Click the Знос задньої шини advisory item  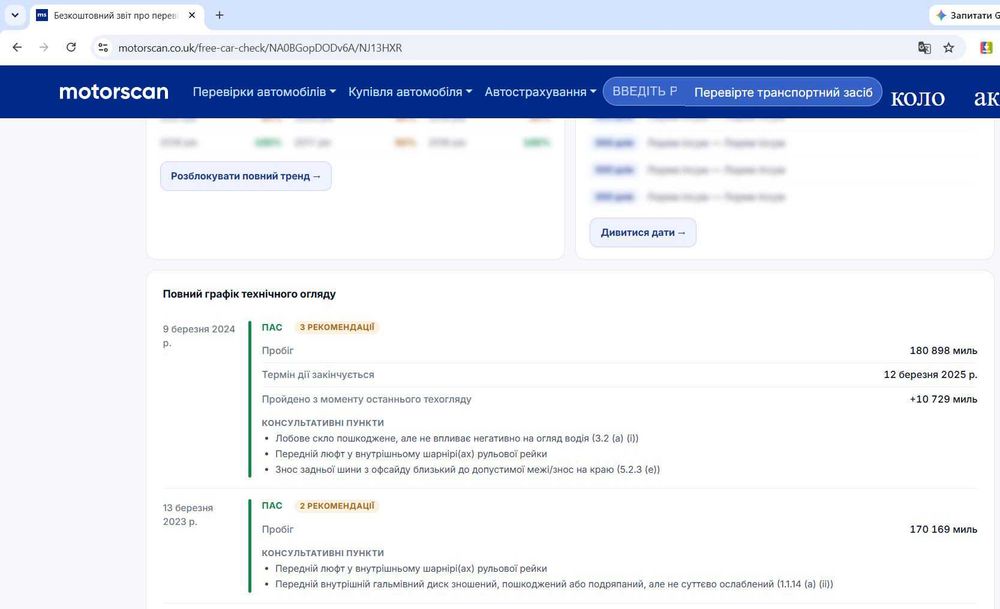467,469
